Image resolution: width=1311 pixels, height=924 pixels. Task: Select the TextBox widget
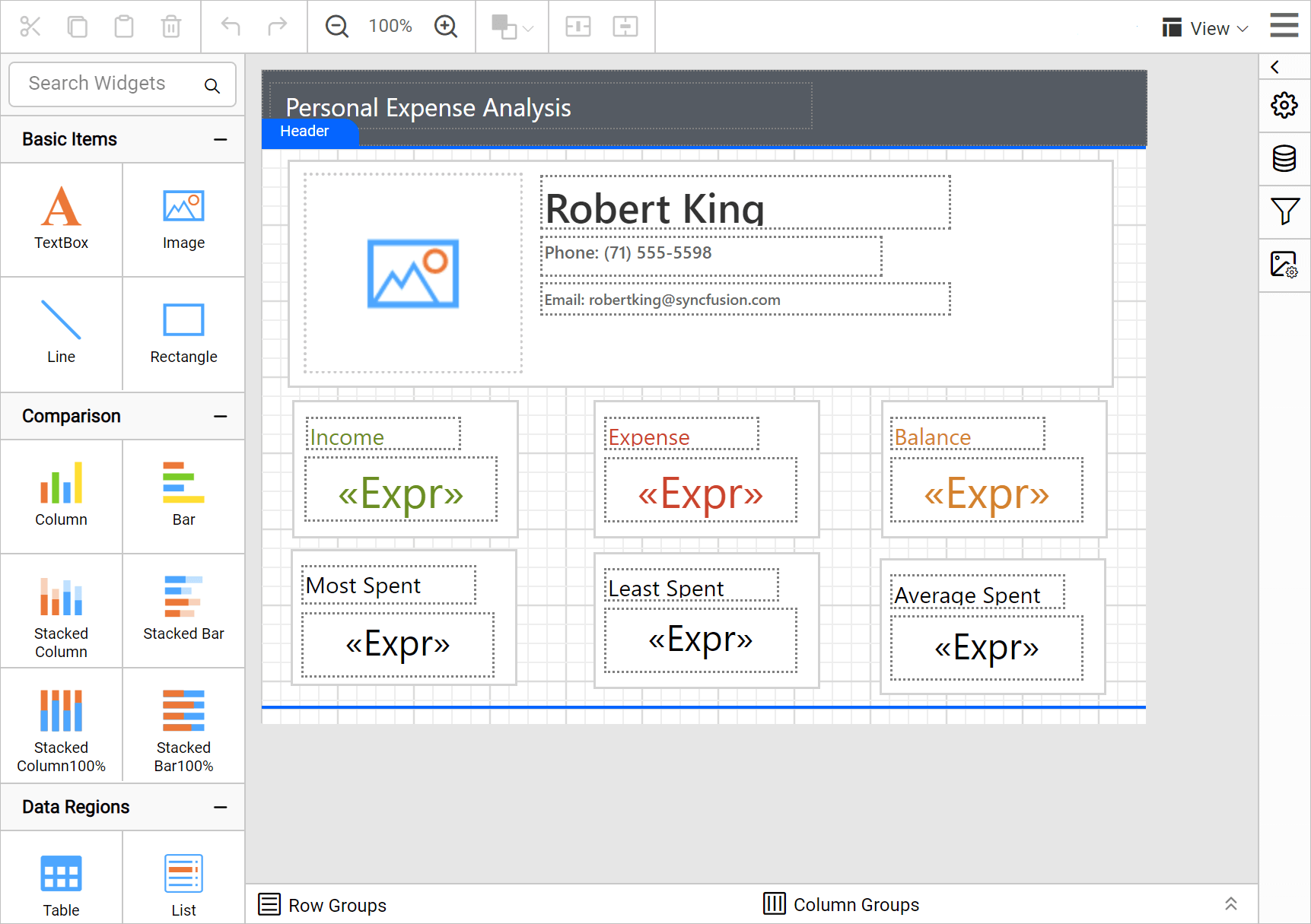61,219
